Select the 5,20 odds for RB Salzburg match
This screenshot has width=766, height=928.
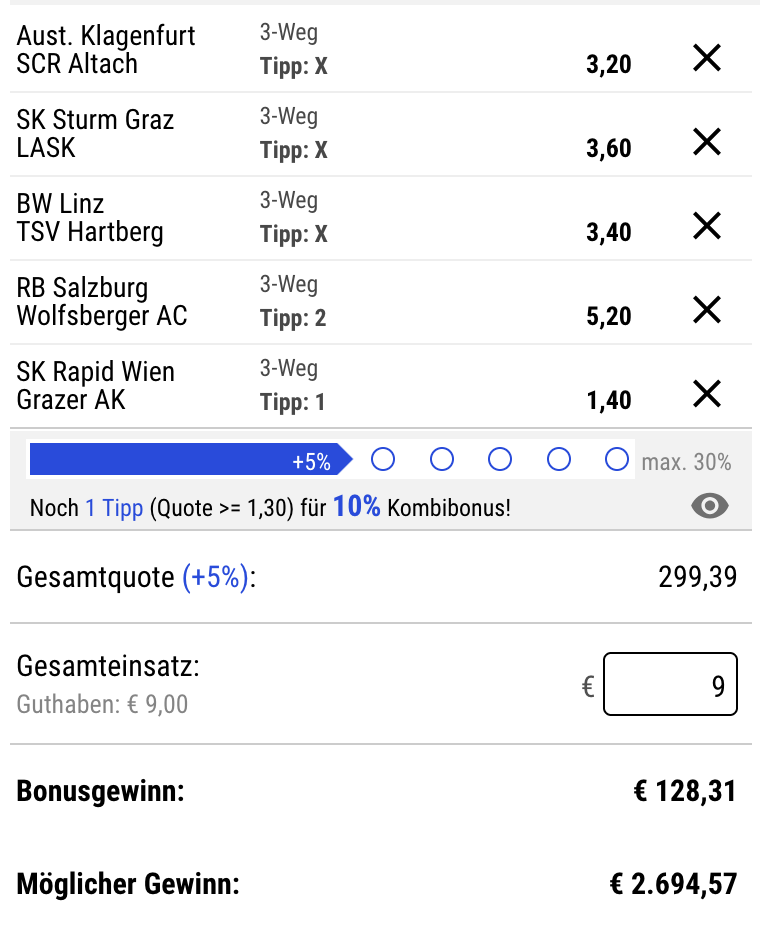point(609,316)
